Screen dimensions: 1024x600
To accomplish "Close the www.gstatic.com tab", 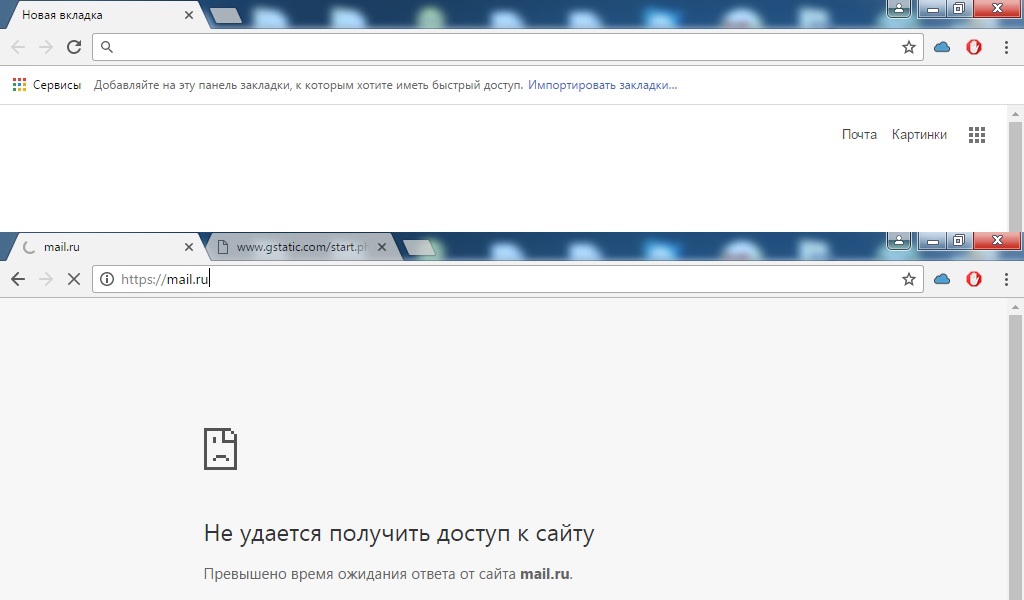I will coord(381,247).
